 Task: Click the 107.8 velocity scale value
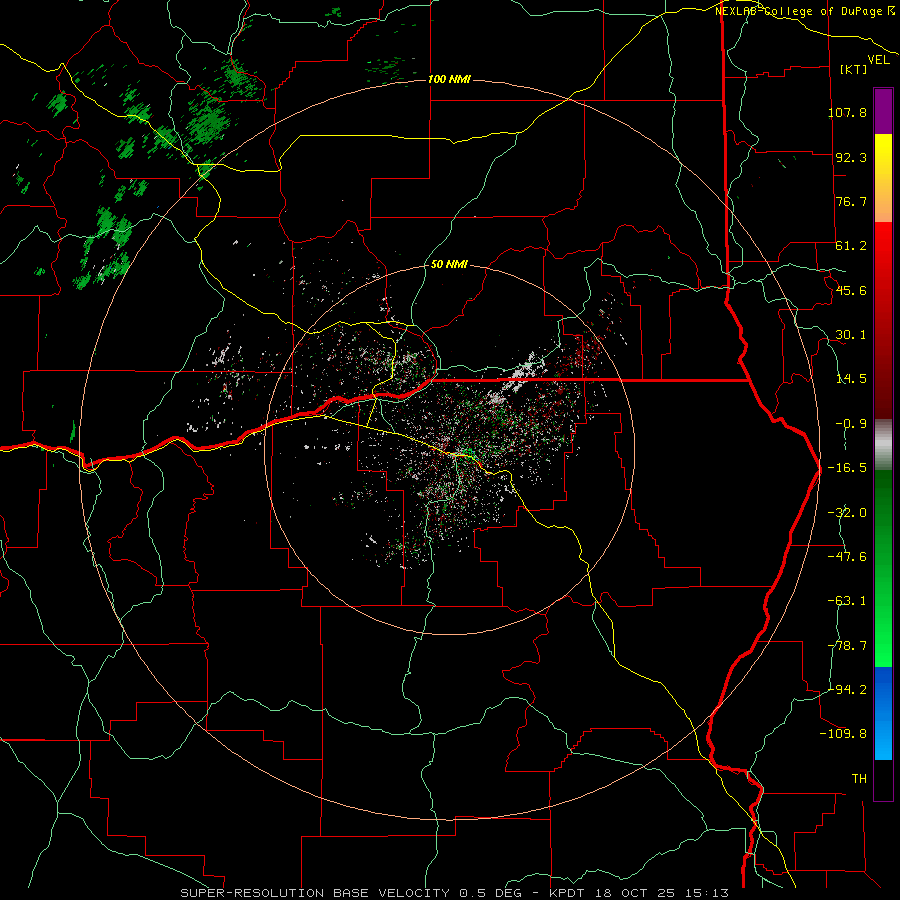click(847, 112)
